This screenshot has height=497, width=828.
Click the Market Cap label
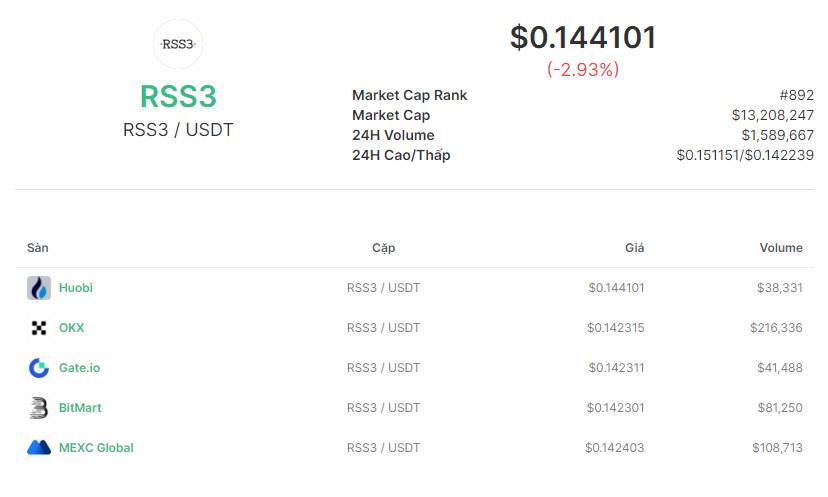tap(391, 115)
